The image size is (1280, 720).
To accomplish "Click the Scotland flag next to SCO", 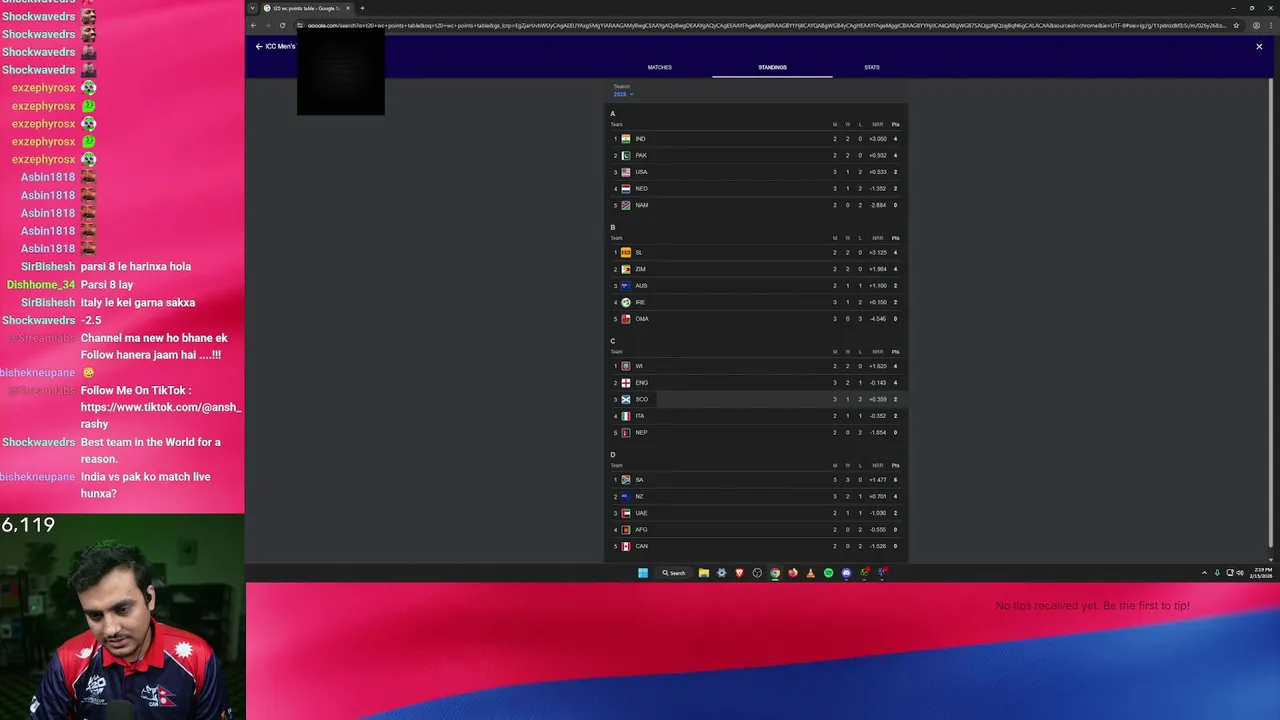I will click(x=626, y=399).
